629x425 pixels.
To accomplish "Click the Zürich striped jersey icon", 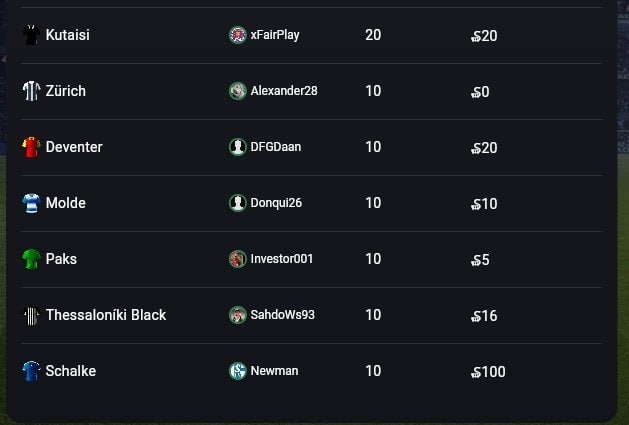I will pyautogui.click(x=31, y=91).
